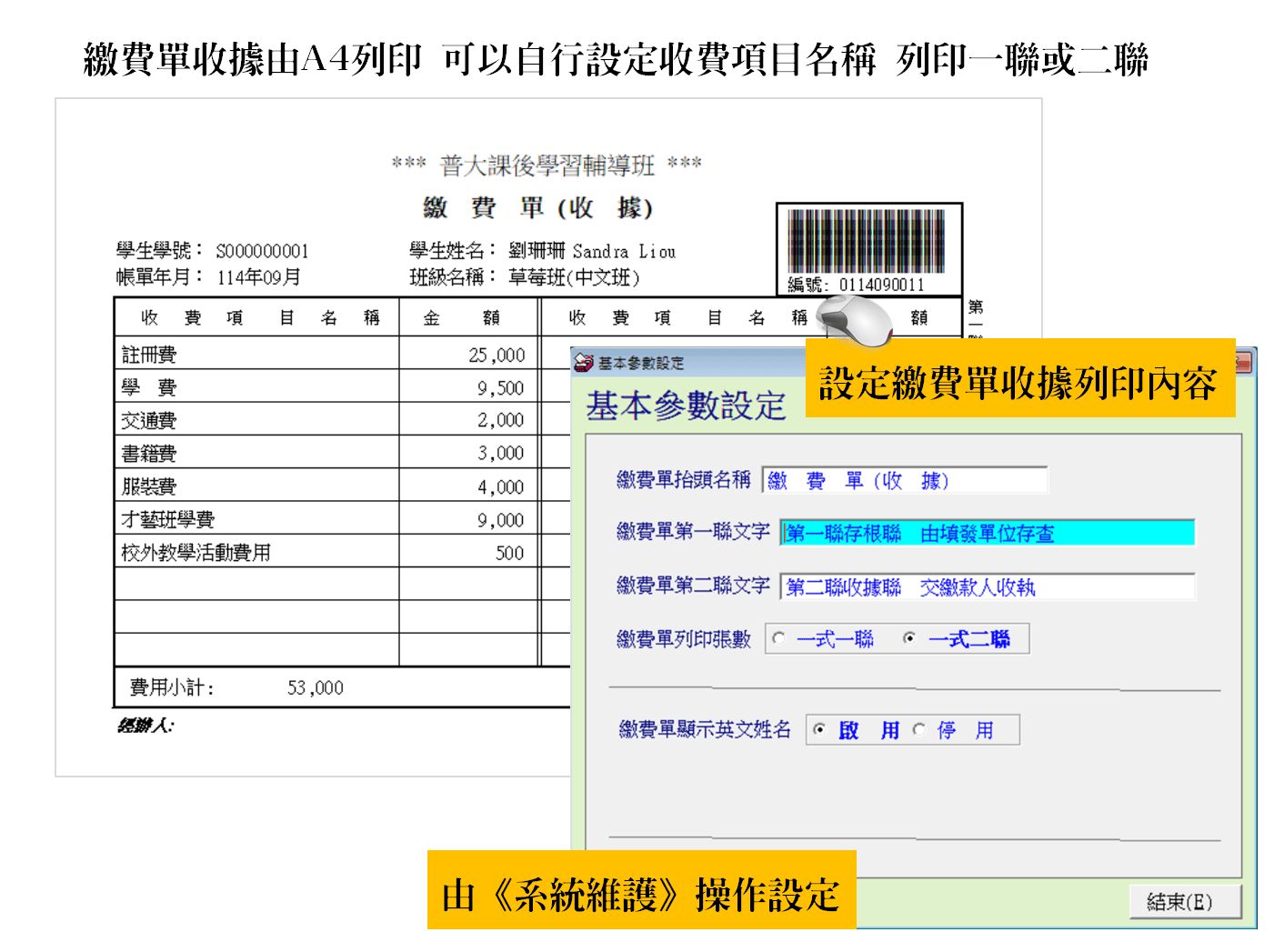Select the 一式一聯 print option
The image size is (1284, 952).
(778, 638)
